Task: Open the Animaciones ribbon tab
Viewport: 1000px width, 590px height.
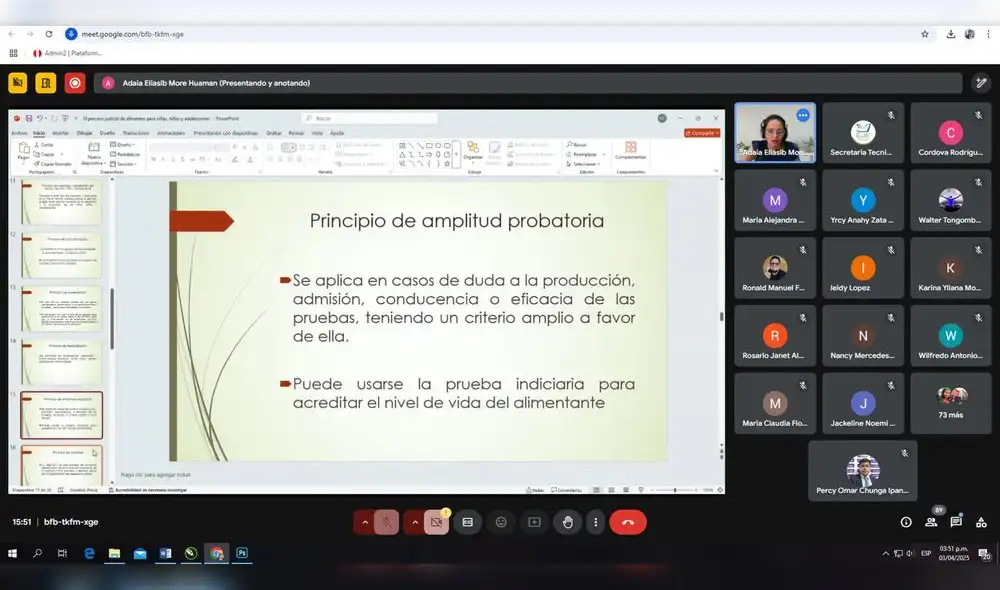Action: coord(172,132)
